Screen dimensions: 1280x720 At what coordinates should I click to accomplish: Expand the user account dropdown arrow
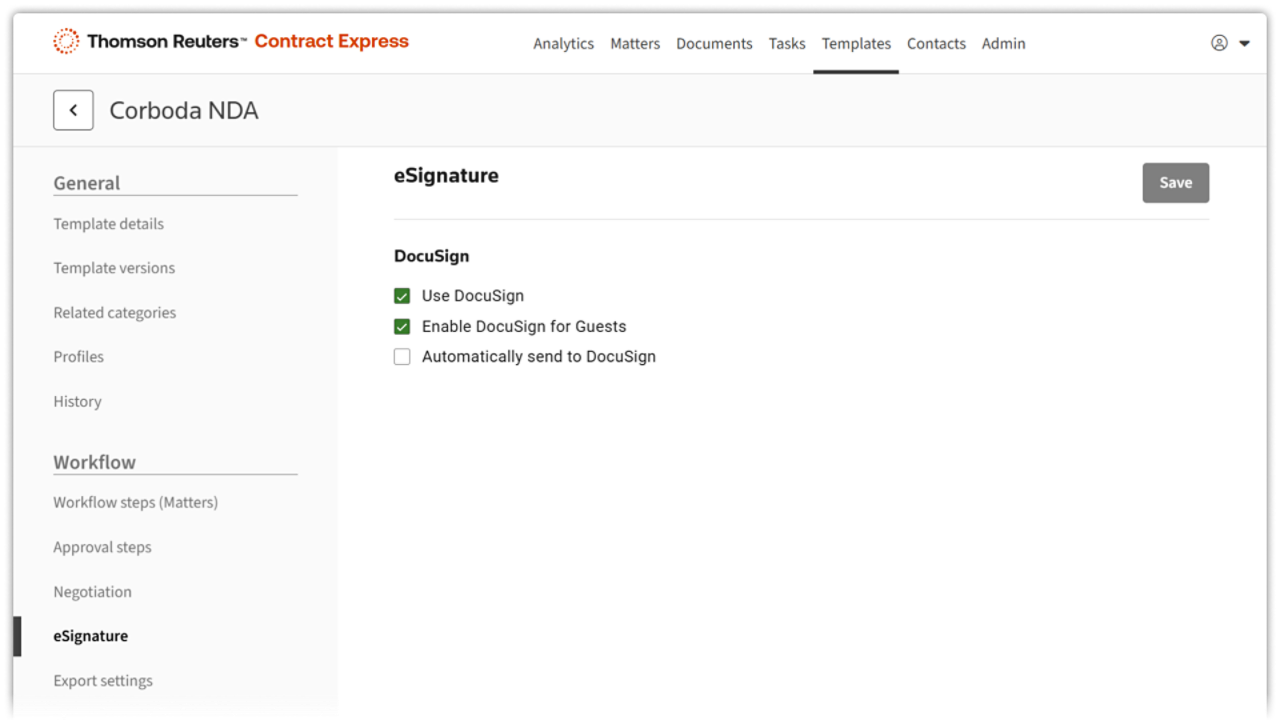[1245, 44]
